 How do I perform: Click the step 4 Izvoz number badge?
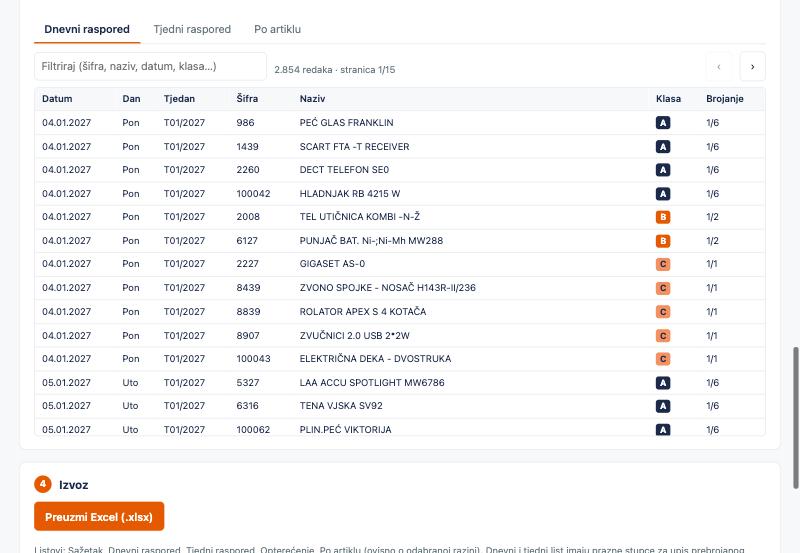43,484
